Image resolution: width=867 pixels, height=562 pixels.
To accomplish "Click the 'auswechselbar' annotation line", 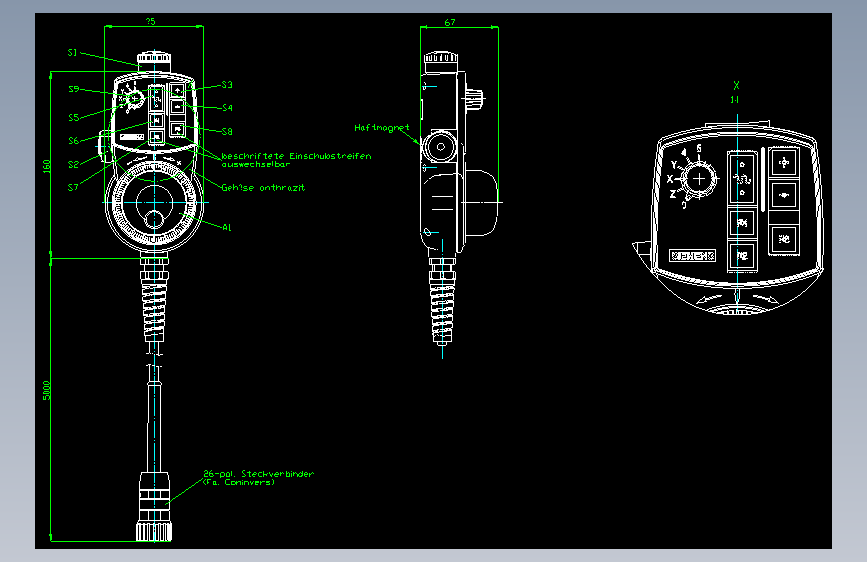I will (255, 164).
